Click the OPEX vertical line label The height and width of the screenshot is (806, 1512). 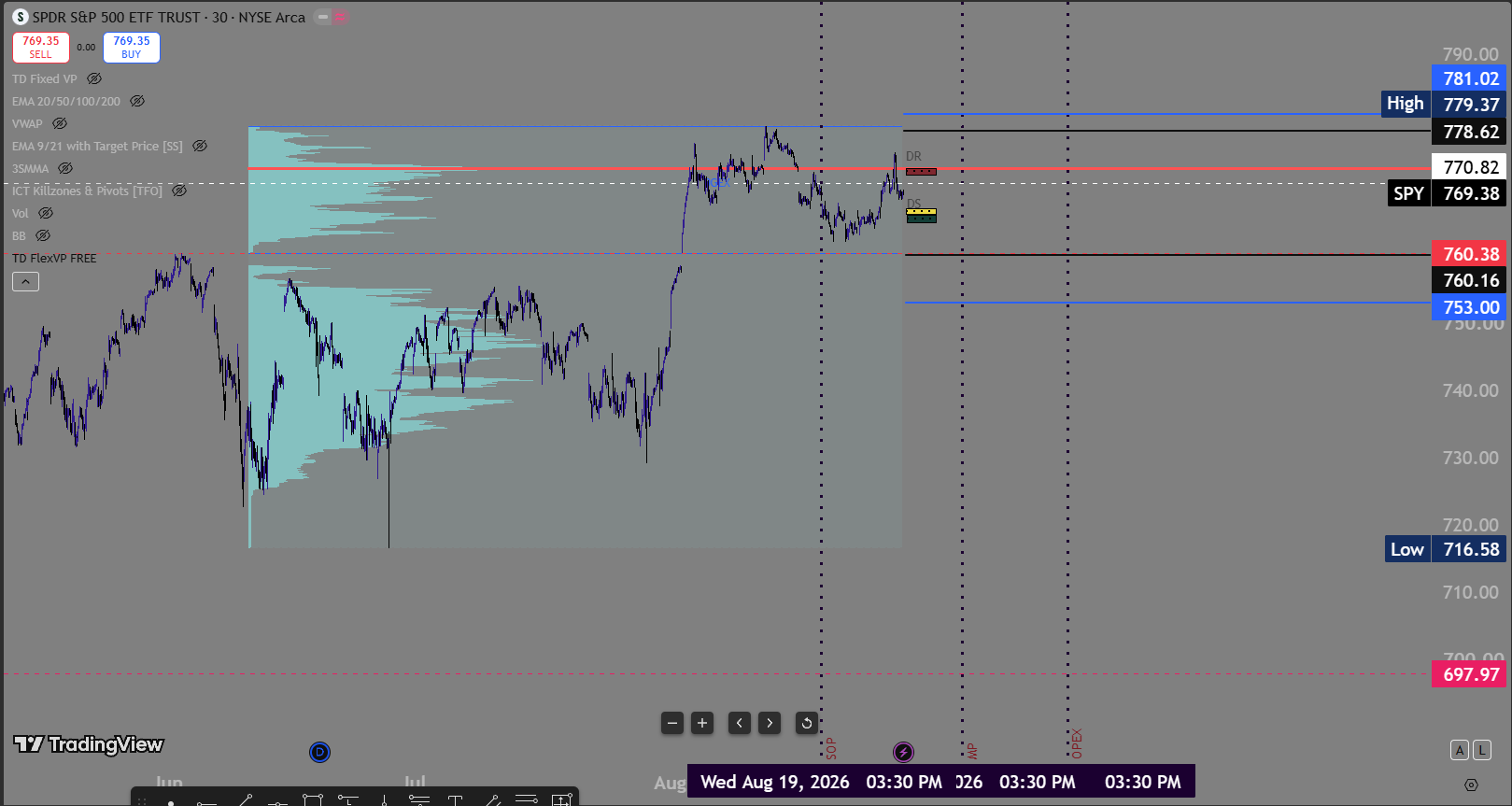pos(1077,744)
